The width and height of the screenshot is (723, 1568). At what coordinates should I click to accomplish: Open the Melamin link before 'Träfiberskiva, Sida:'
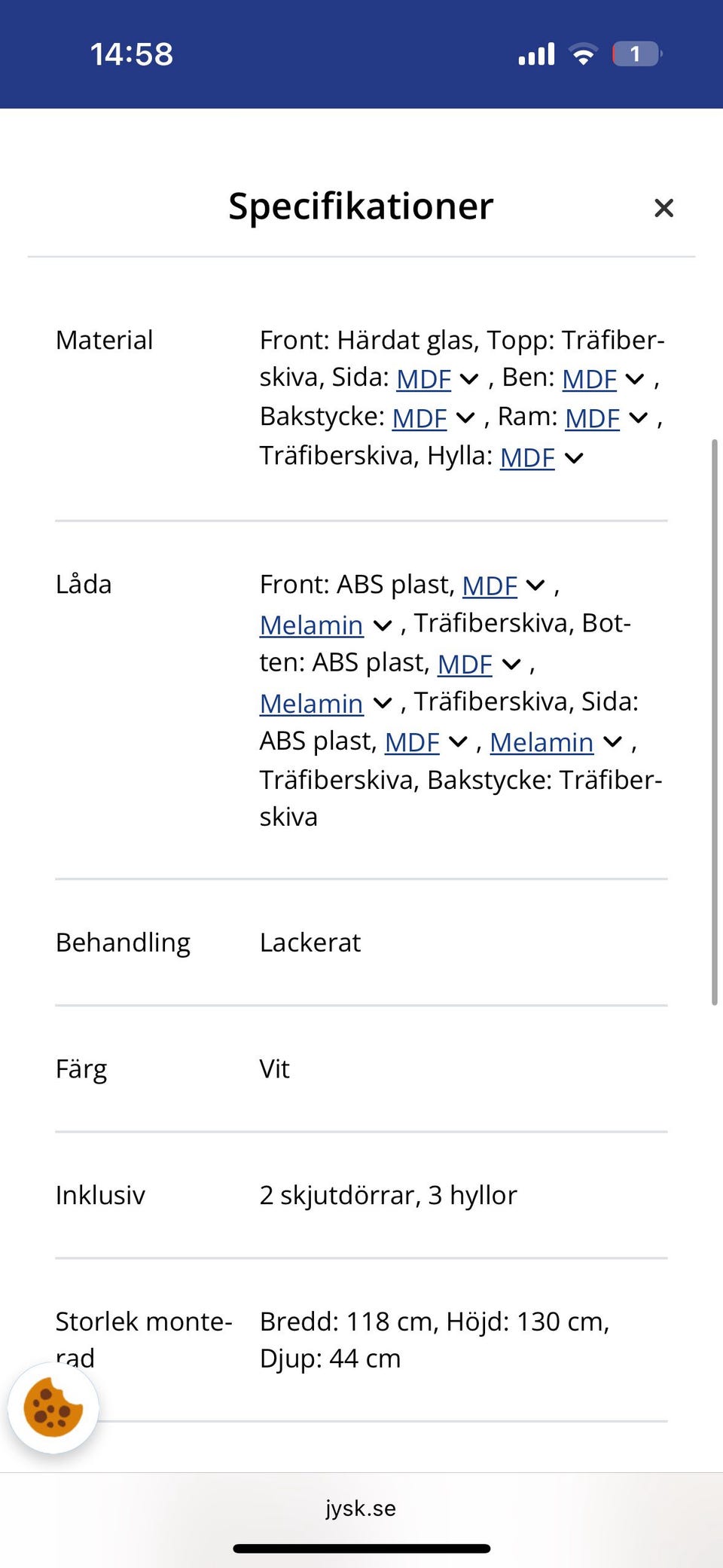[x=311, y=704]
